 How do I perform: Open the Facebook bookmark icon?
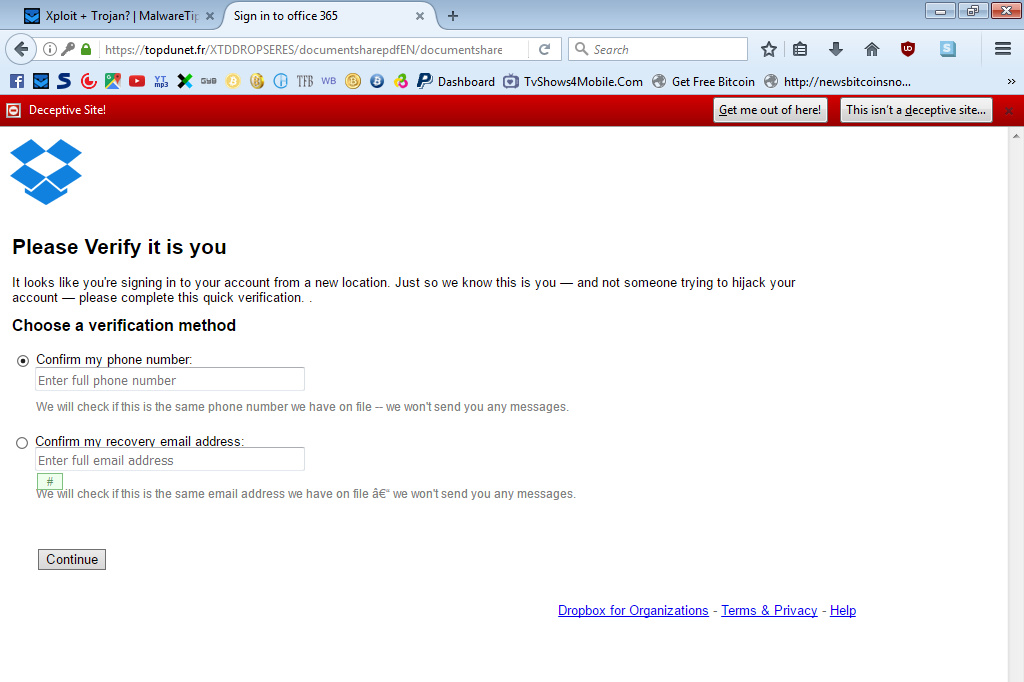click(17, 81)
